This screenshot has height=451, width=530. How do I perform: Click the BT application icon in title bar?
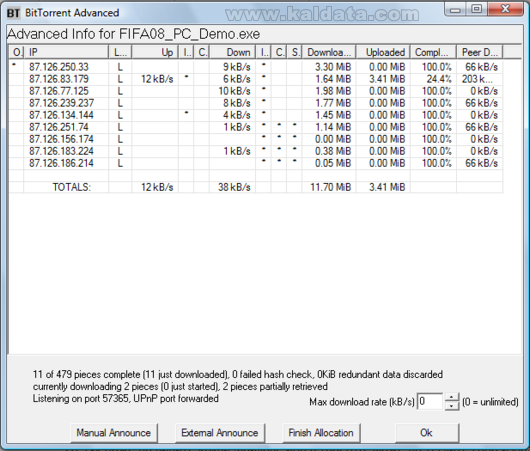14,13
